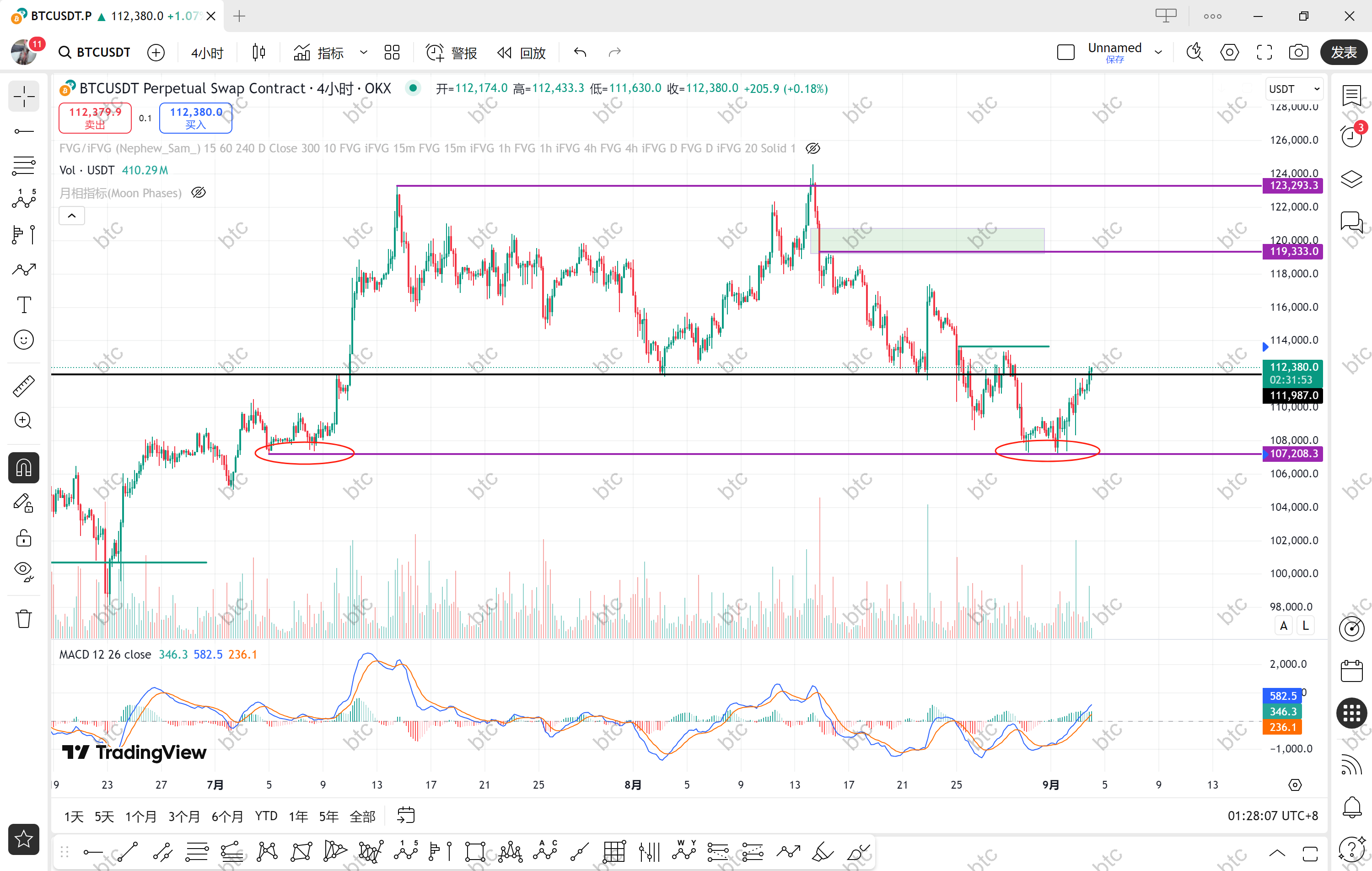Toggle the layout save checkbox square
The height and width of the screenshot is (871, 1372).
pyautogui.click(x=1066, y=53)
